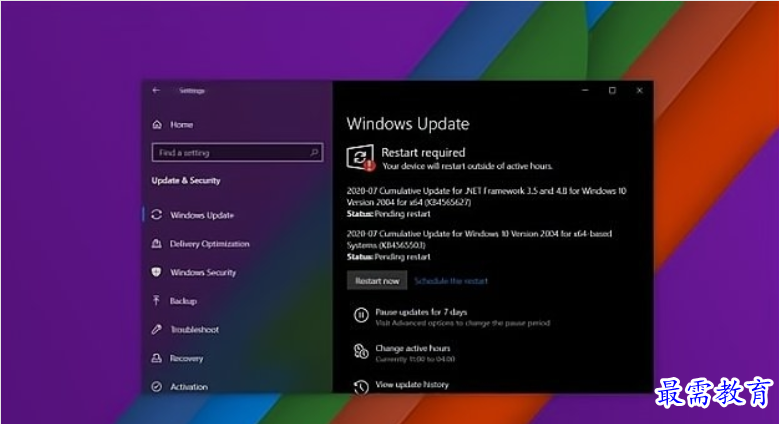Open the Windows Security shield icon

[x=156, y=272]
